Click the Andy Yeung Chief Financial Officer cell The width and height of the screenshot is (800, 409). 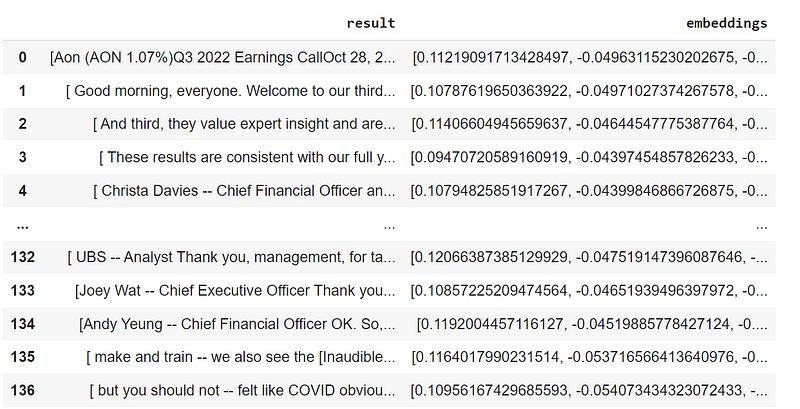tap(237, 324)
